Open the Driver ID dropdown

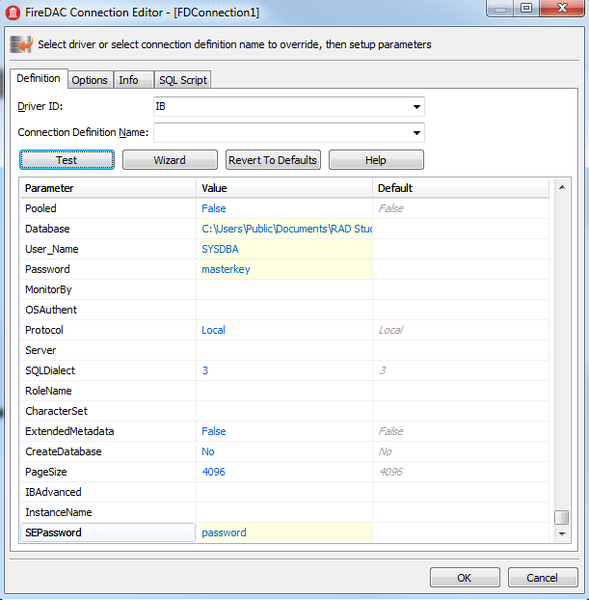[x=417, y=107]
